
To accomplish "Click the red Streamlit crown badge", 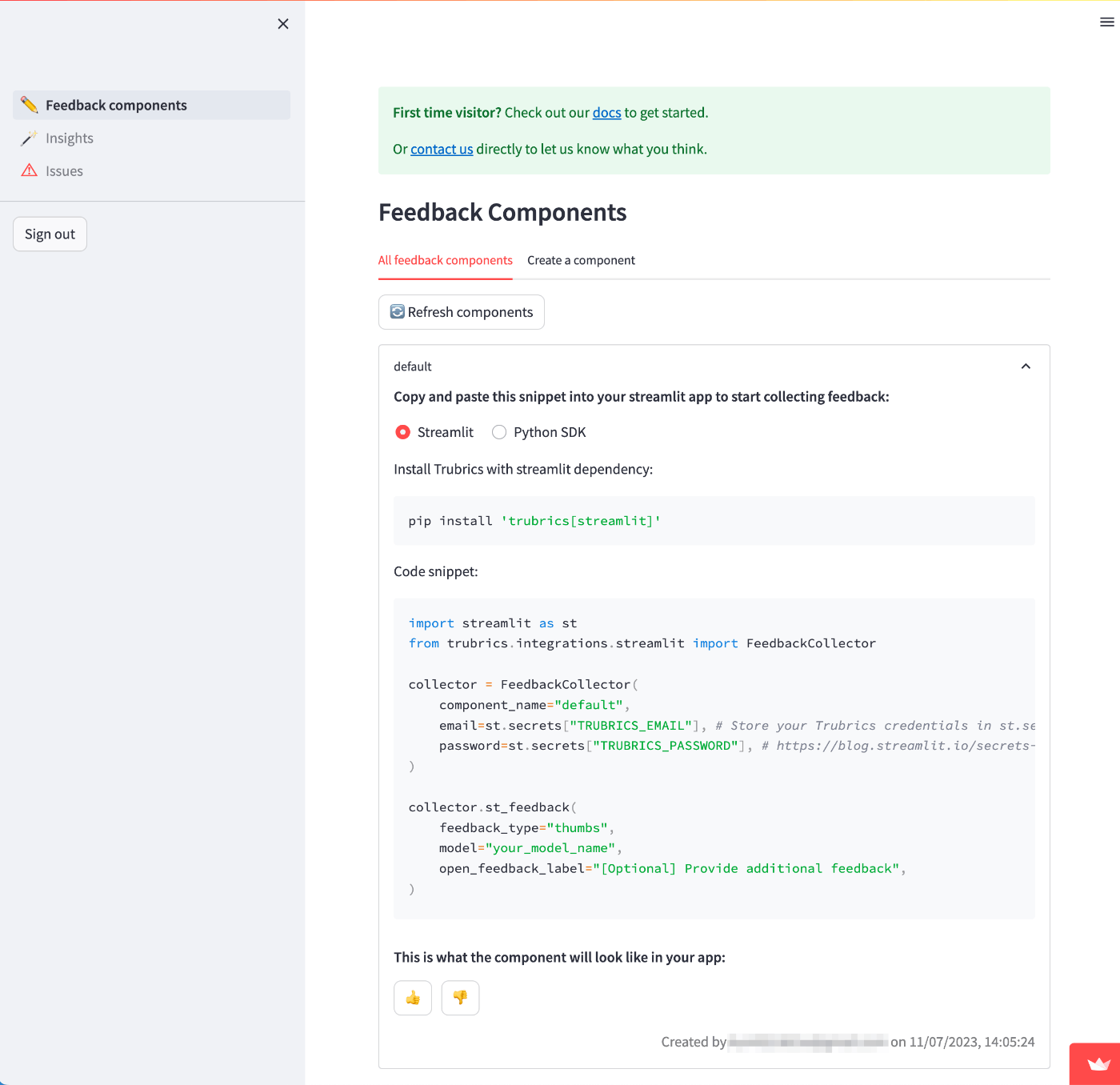I will 1095,1064.
